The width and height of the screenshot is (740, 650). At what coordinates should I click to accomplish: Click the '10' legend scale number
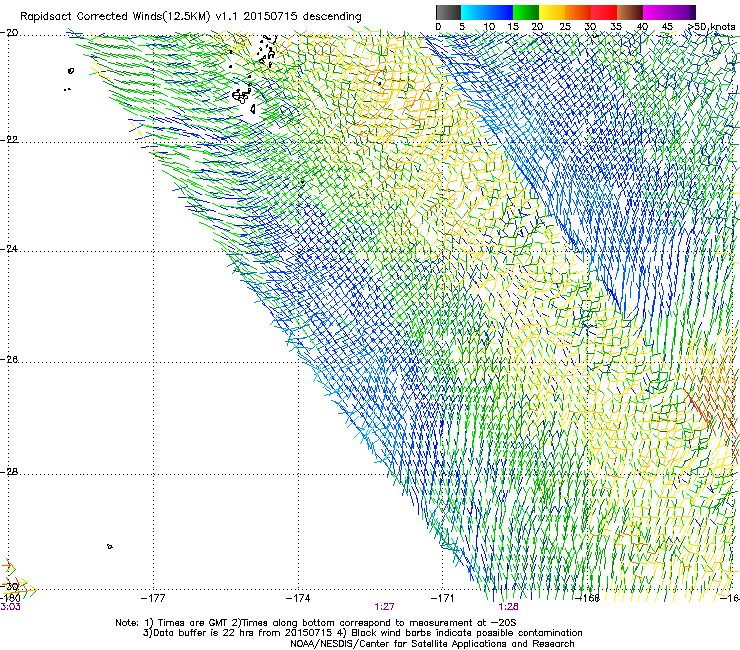click(489, 27)
